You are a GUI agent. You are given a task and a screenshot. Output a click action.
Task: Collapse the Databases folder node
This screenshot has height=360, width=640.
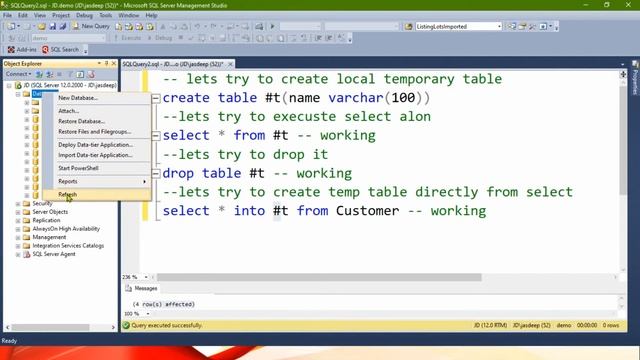click(18, 94)
